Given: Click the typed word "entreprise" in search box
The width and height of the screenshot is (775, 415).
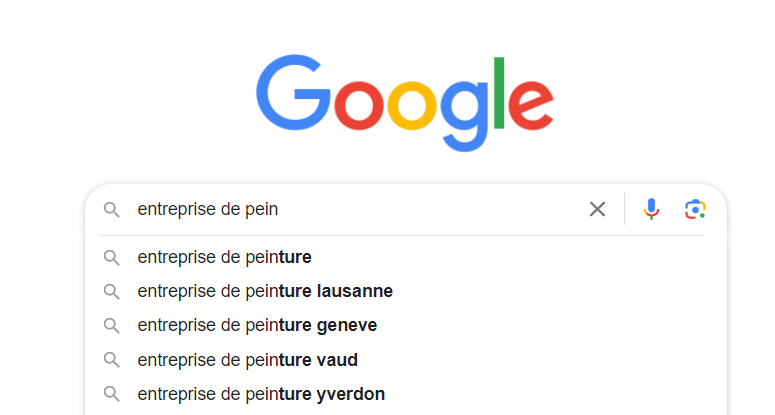Looking at the screenshot, I should click(176, 210).
